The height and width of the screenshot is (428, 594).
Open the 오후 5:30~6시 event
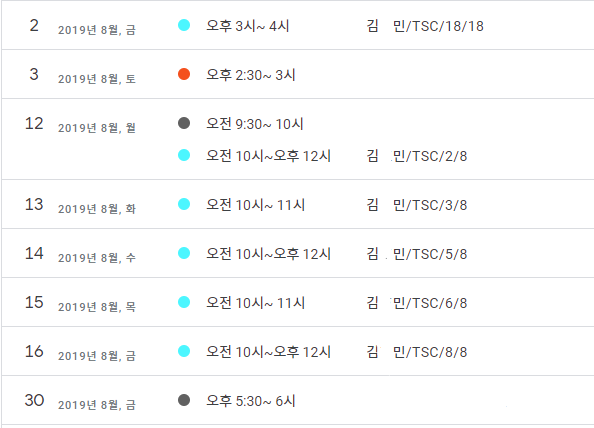point(251,400)
